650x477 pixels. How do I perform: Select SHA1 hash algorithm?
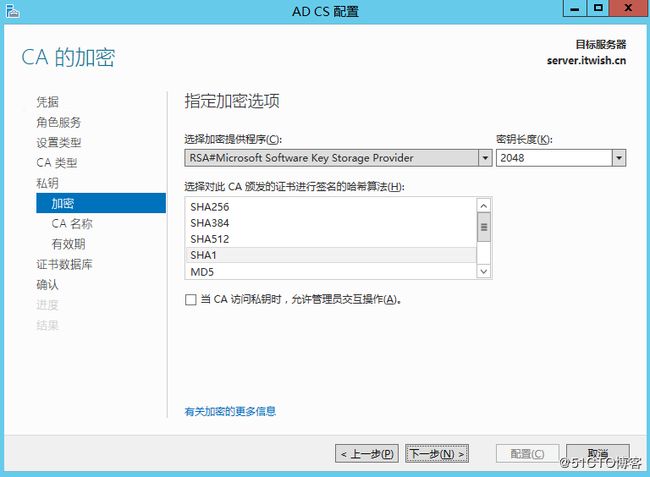(x=331, y=255)
